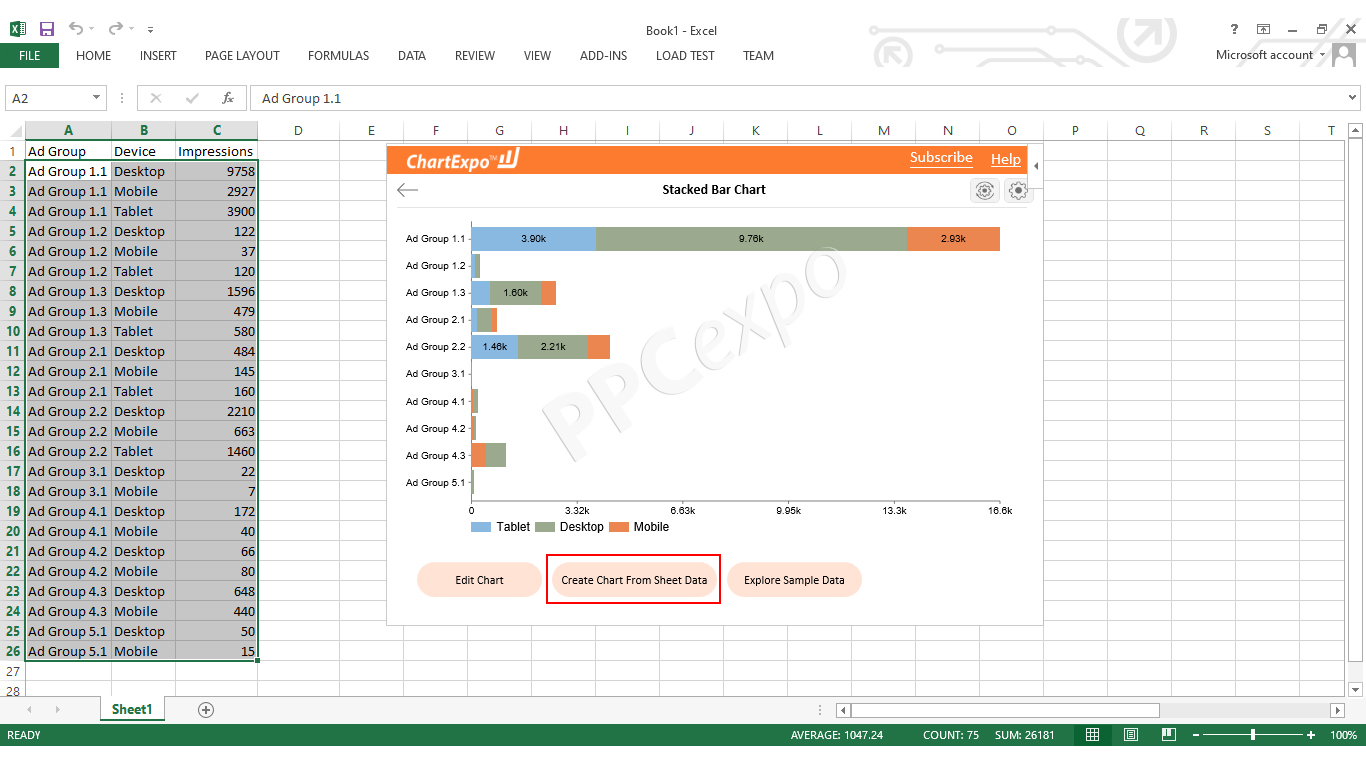The width and height of the screenshot is (1366, 764).
Task: Open Page Break Preview from the status bar
Action: 1168,734
